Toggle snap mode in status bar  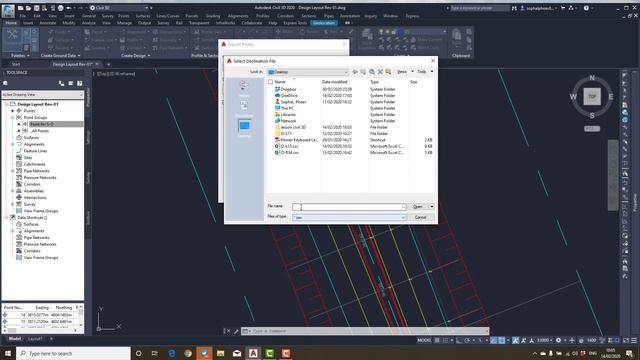tap(446, 340)
